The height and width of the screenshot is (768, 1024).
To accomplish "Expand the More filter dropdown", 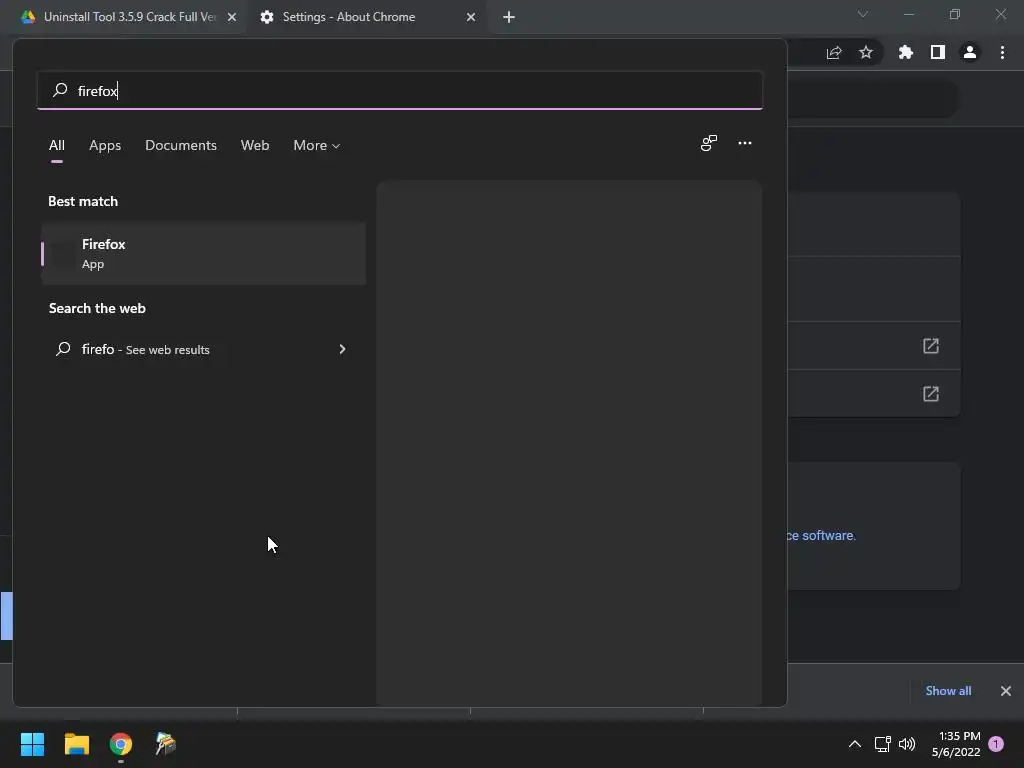I will click(317, 145).
